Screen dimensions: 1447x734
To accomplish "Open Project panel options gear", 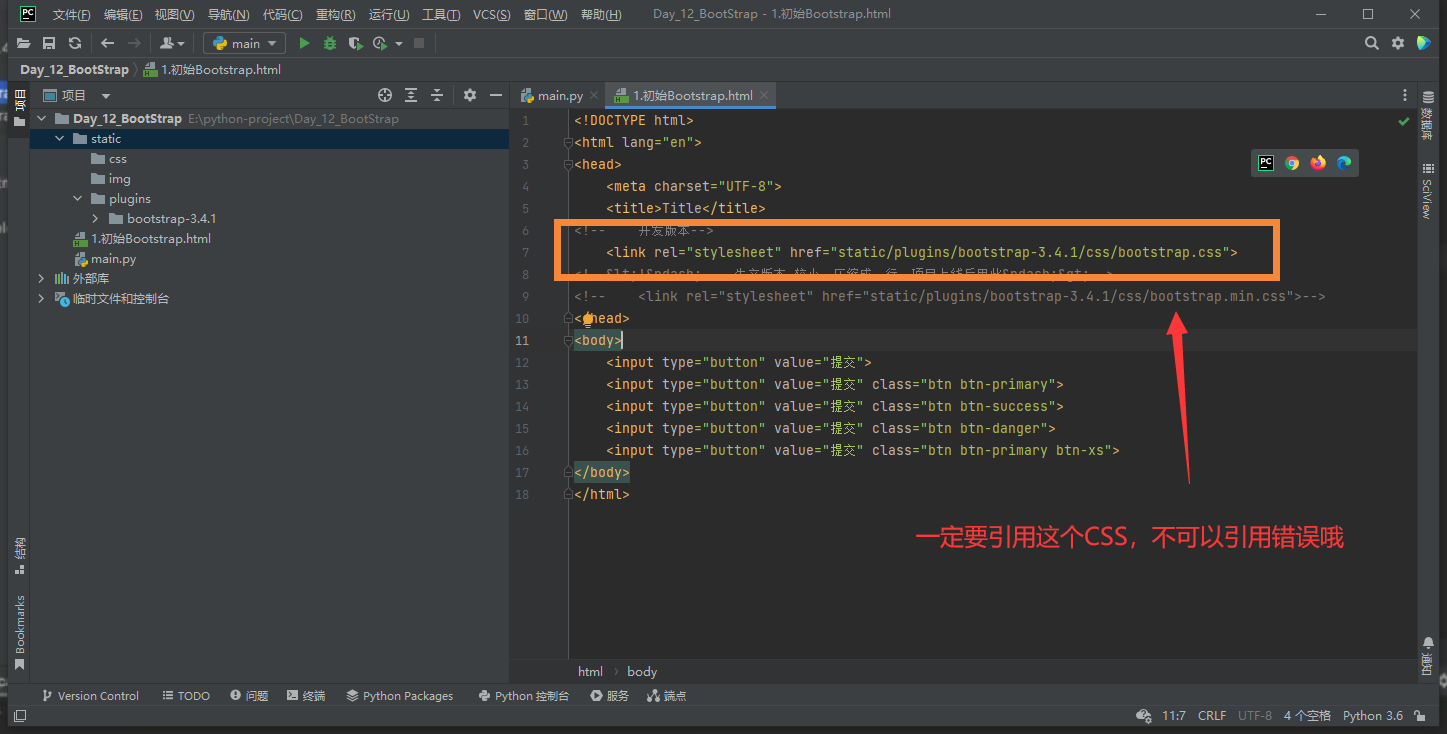I will tap(470, 95).
